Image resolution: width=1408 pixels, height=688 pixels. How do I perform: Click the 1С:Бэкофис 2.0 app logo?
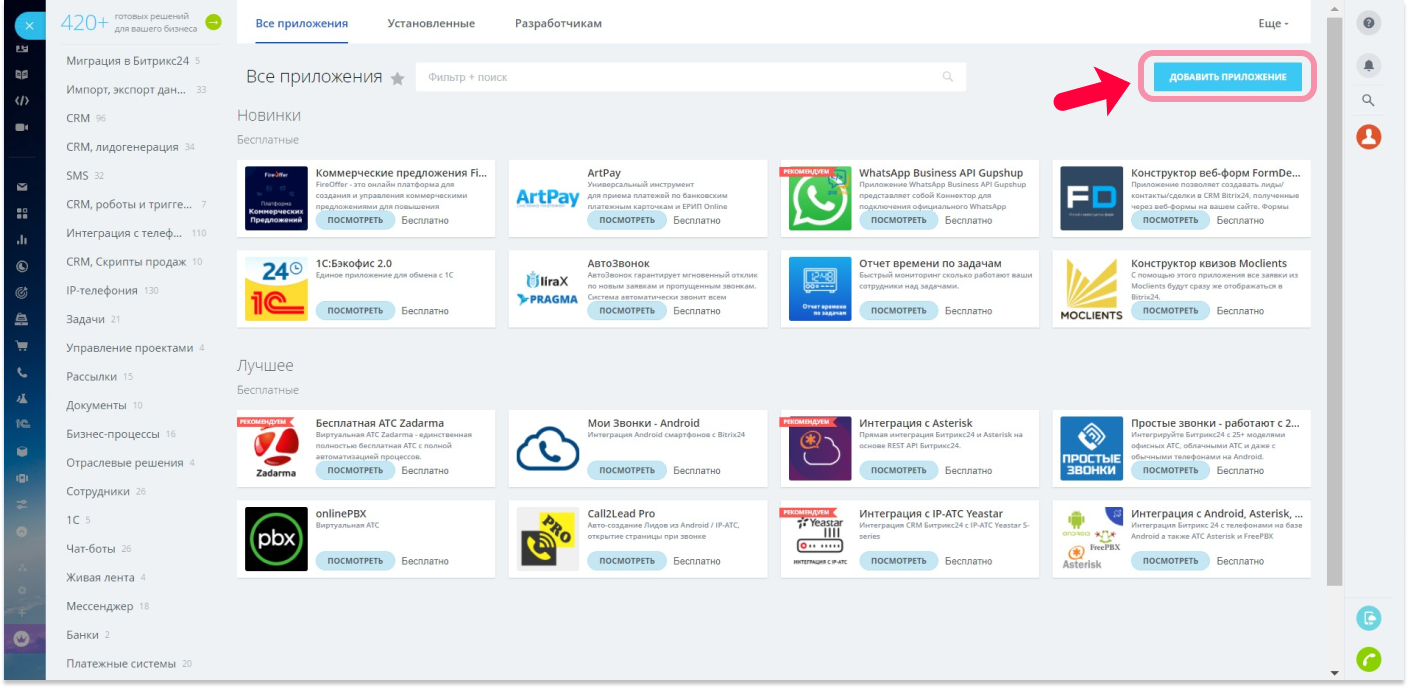[x=276, y=289]
